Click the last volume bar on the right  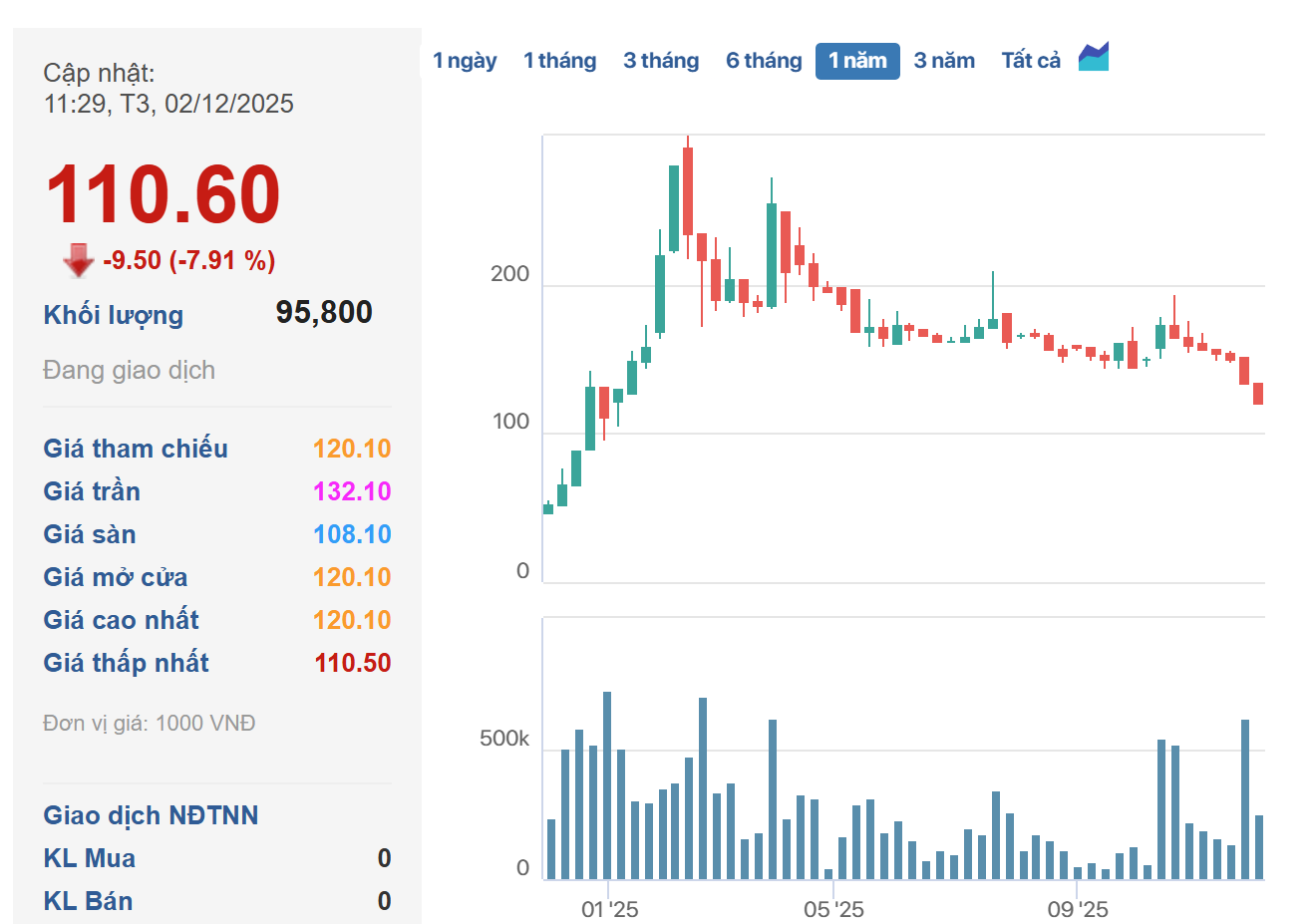(x=1258, y=847)
